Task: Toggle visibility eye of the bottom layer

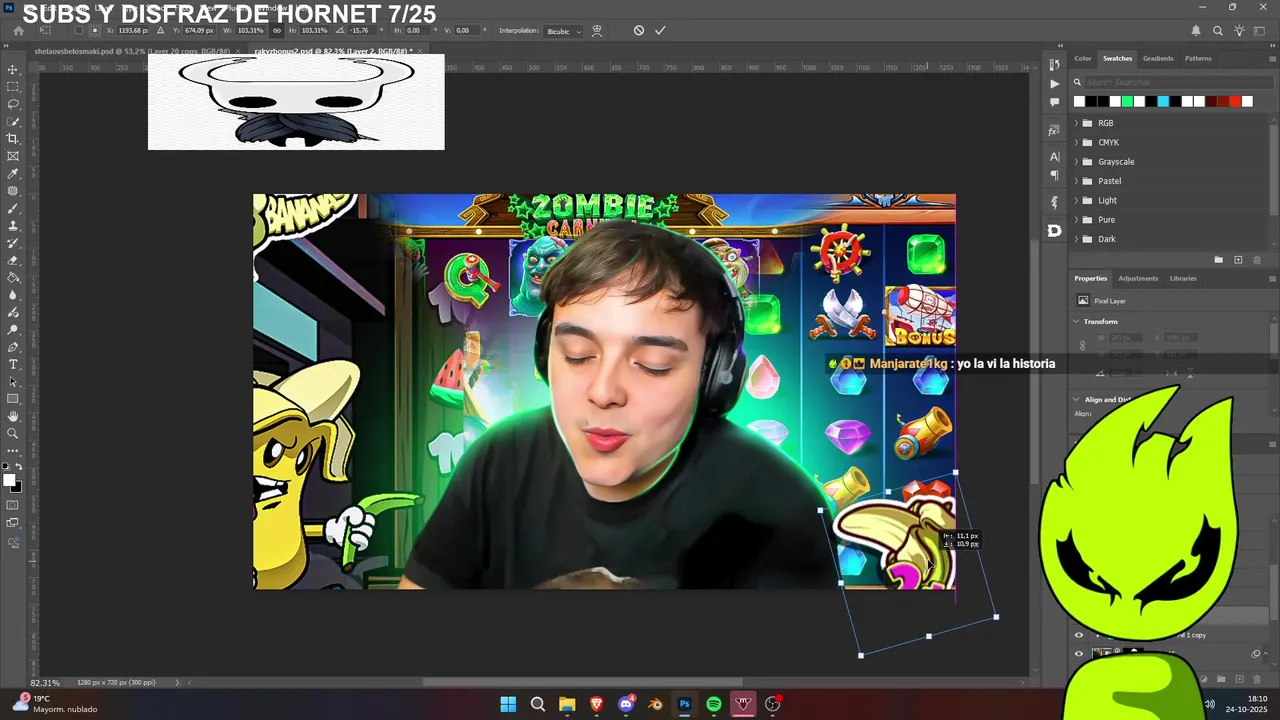Action: [x=1078, y=654]
